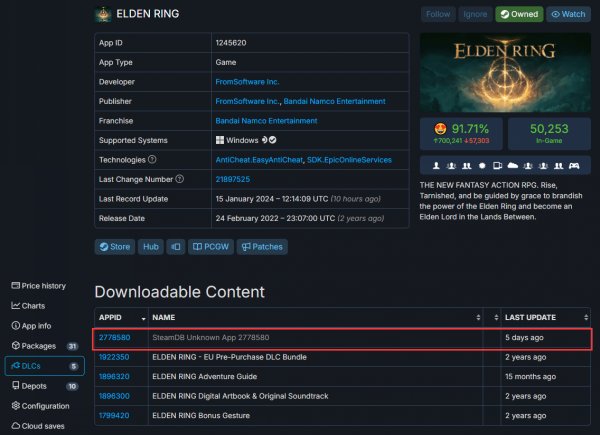Open PCGW wiki button

(x=211, y=247)
